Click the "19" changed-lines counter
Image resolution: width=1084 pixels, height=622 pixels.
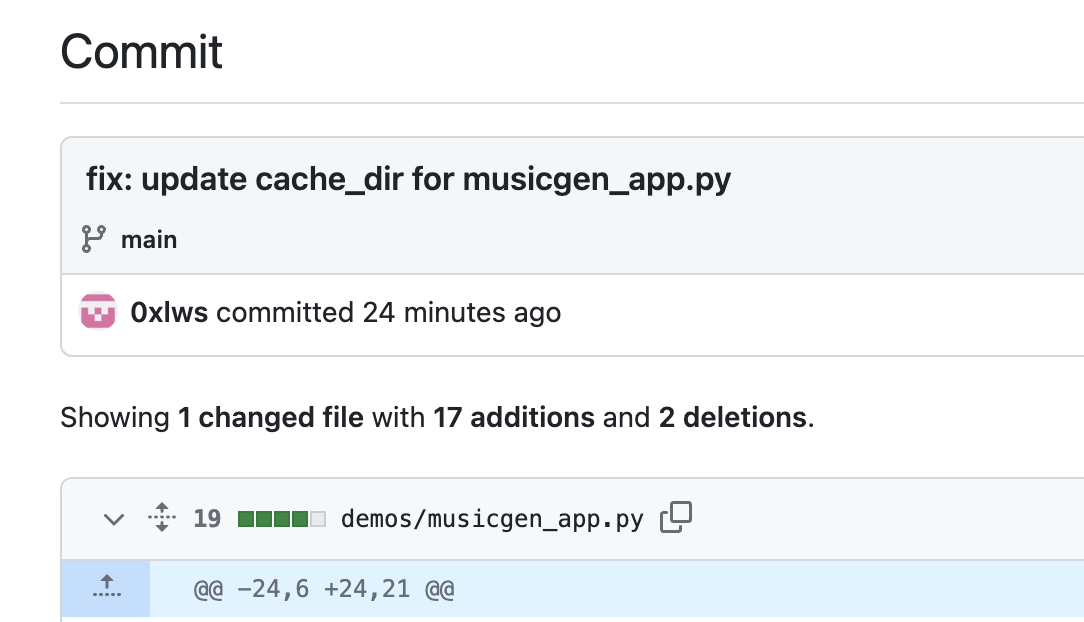coord(207,518)
